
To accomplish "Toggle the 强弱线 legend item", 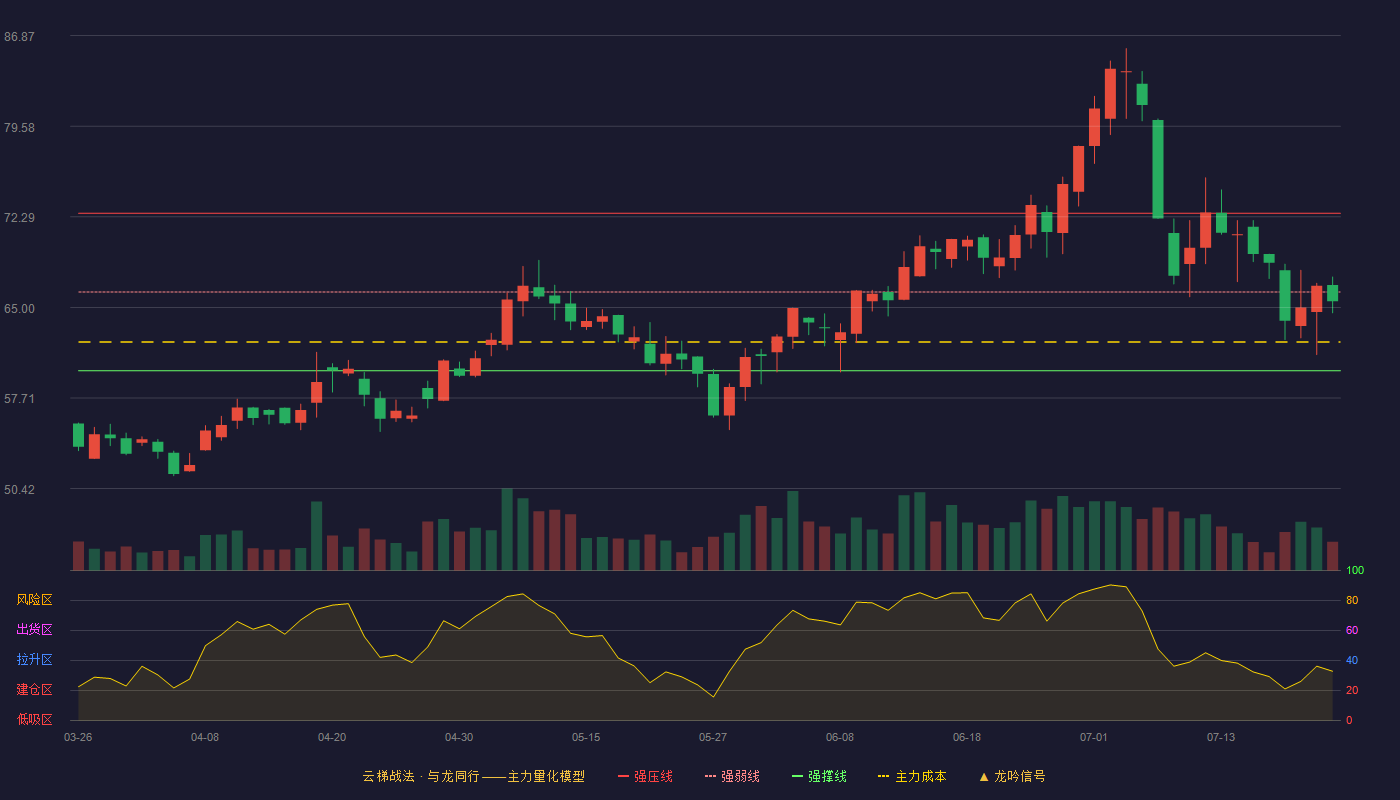I will (732, 776).
